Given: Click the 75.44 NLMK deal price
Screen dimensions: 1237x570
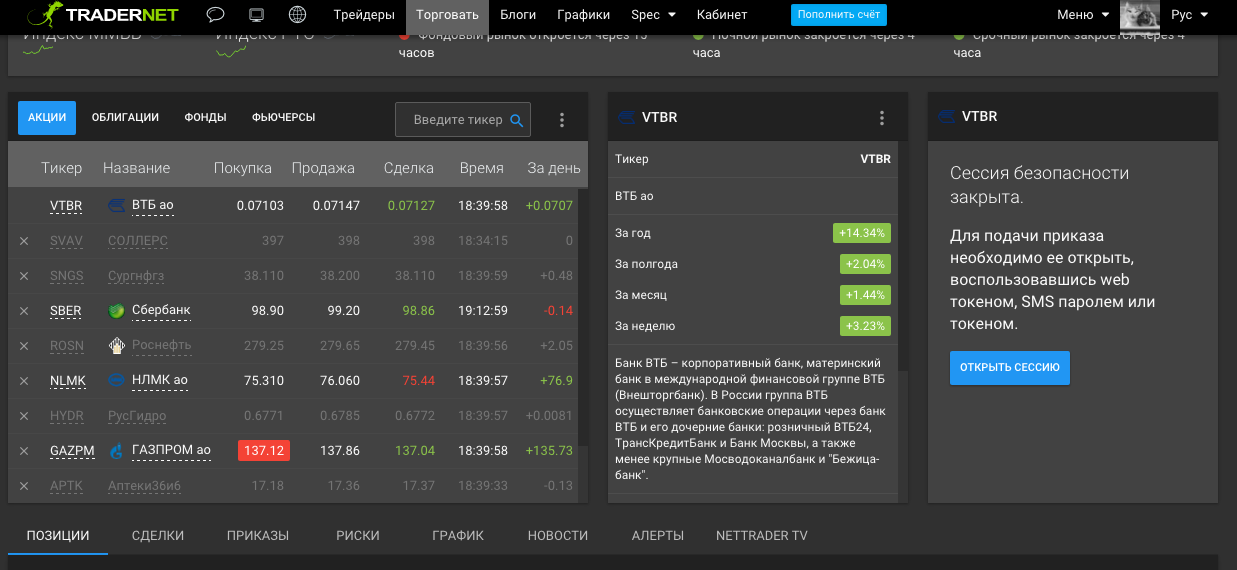Looking at the screenshot, I should (x=417, y=381).
